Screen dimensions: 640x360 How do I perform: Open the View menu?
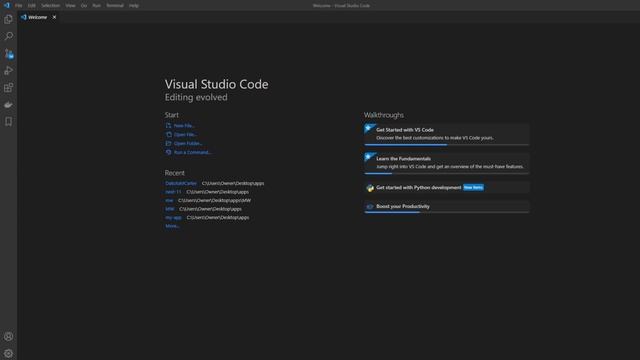click(x=70, y=6)
